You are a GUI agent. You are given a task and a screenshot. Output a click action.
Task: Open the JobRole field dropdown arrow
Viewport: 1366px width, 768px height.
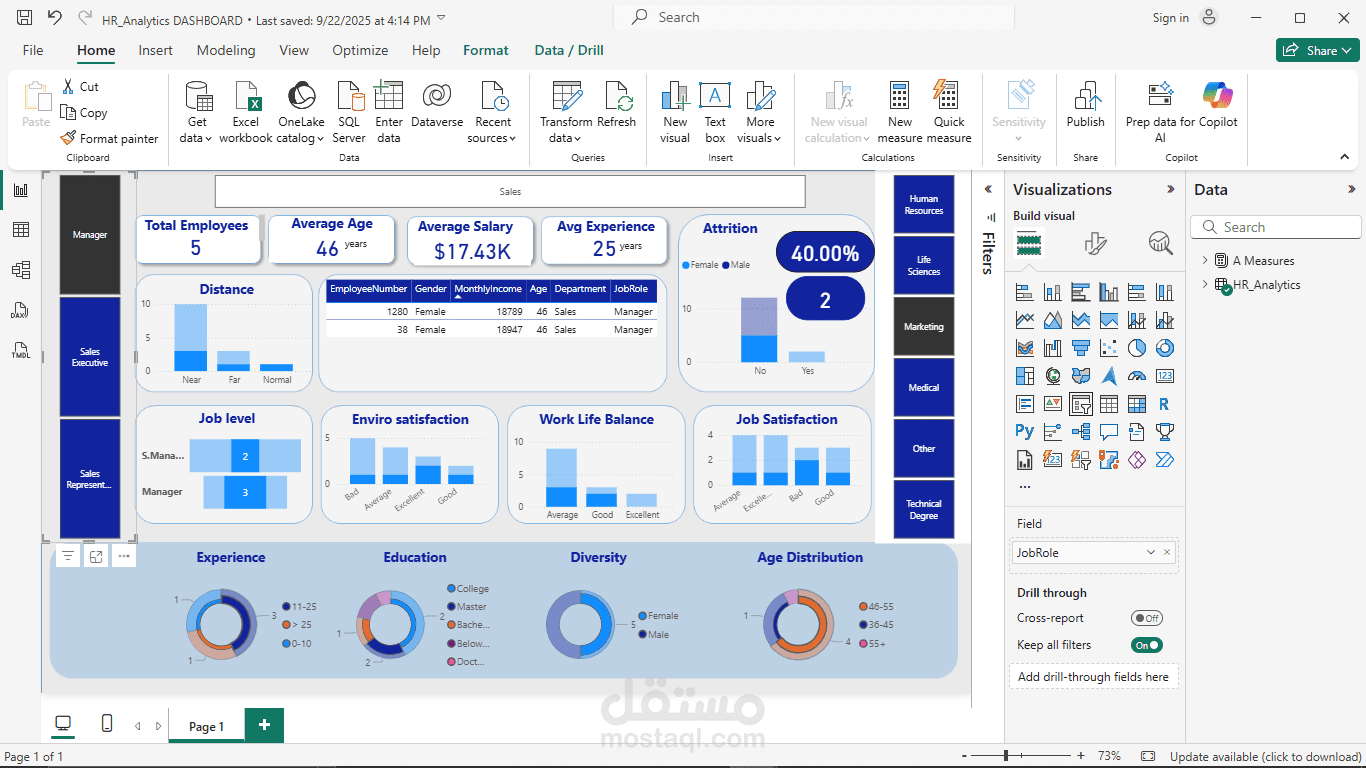click(1151, 552)
